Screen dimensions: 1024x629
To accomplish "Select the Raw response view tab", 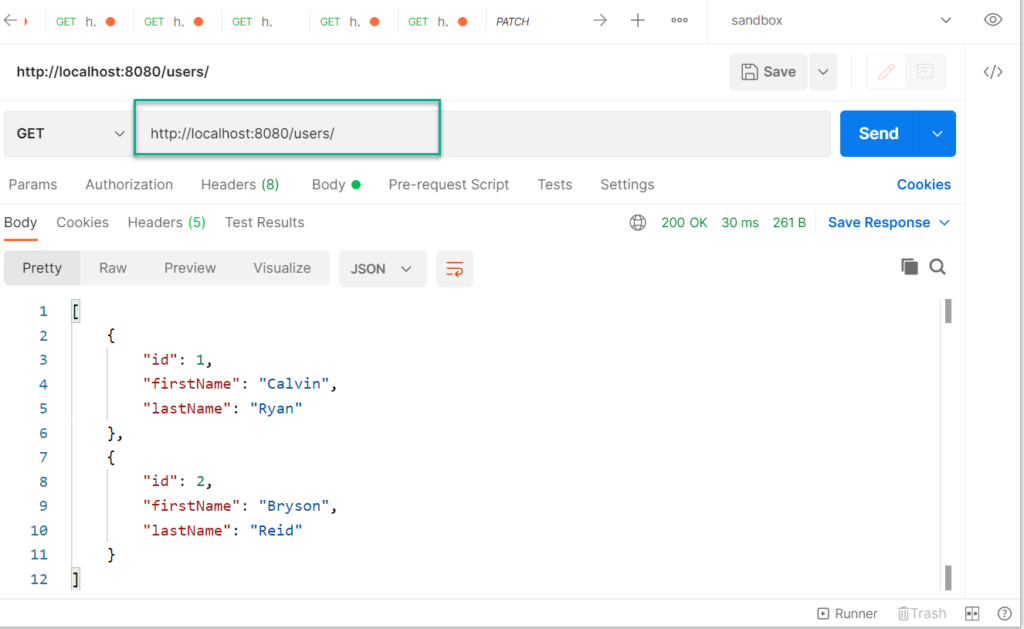I will [x=113, y=268].
